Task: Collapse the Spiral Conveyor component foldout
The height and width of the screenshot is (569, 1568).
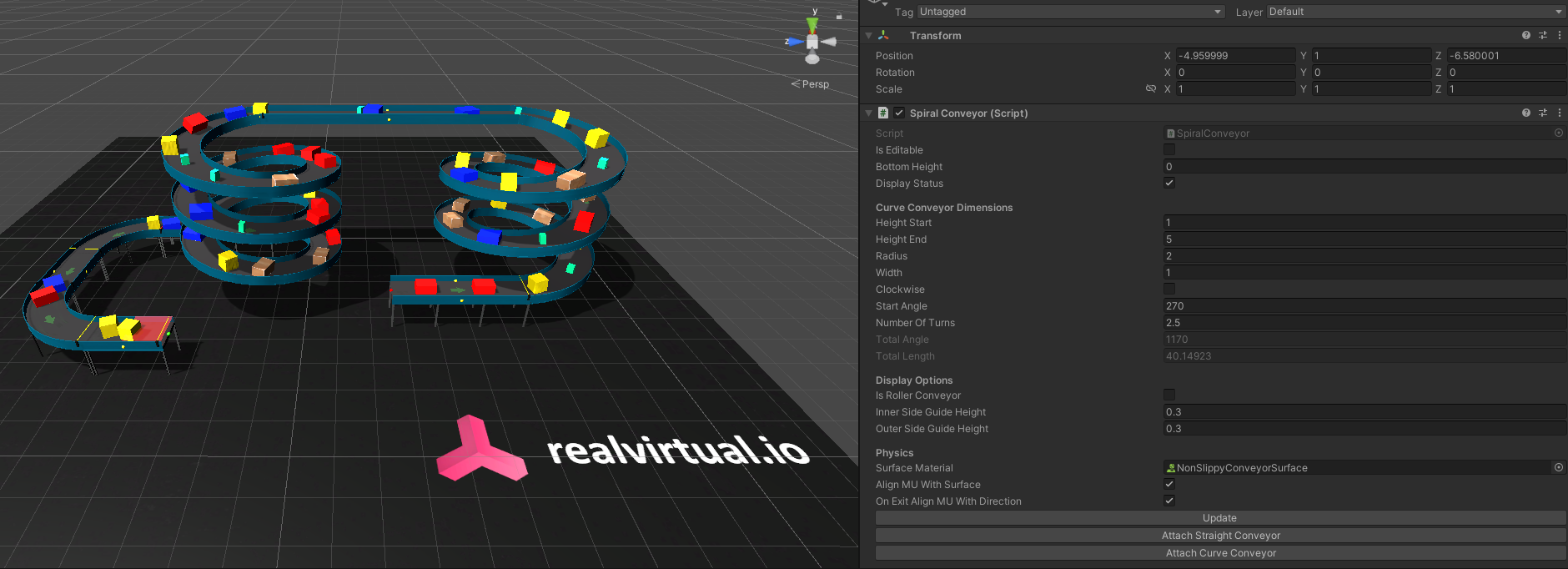Action: point(868,113)
